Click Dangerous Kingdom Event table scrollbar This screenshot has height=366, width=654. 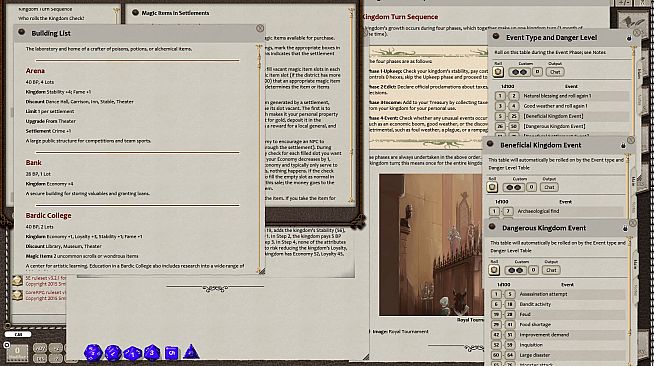[630, 300]
